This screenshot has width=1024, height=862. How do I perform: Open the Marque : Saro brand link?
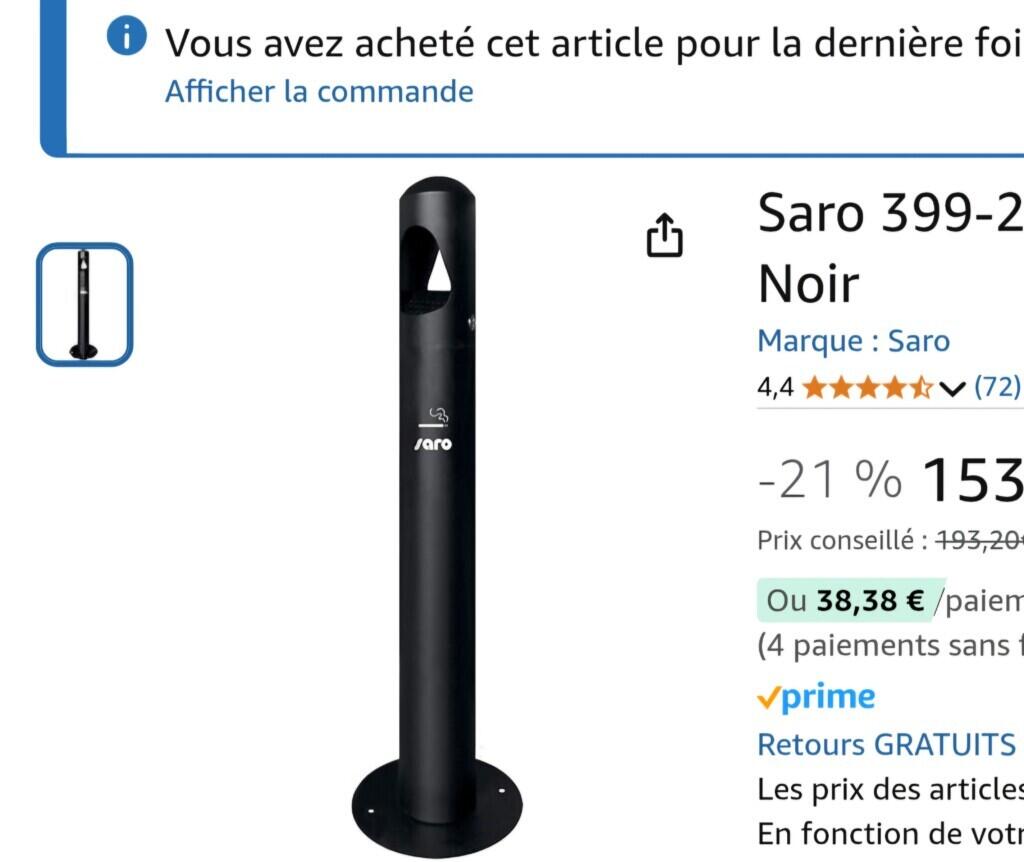tap(854, 341)
